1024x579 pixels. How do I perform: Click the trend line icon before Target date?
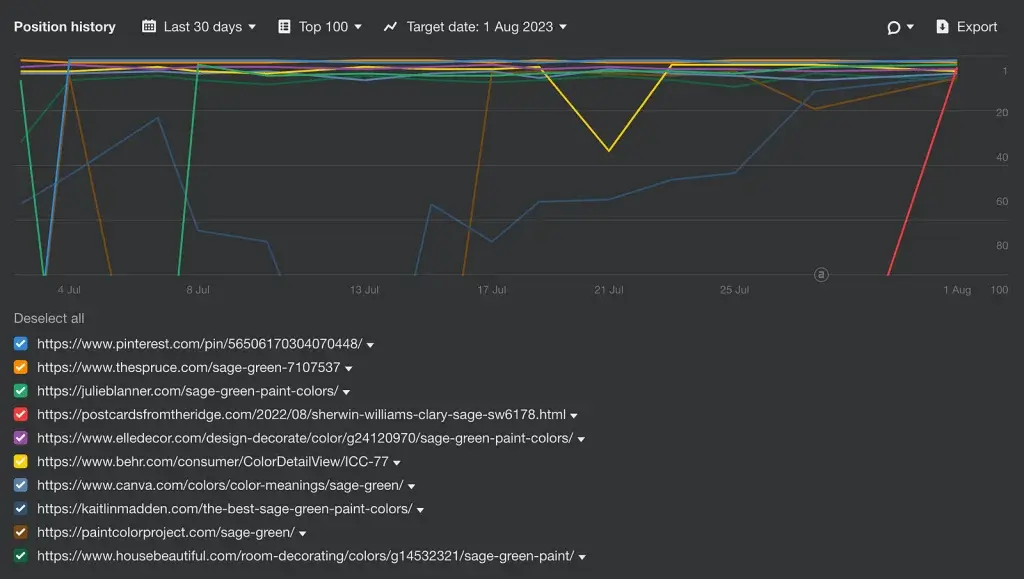(391, 27)
